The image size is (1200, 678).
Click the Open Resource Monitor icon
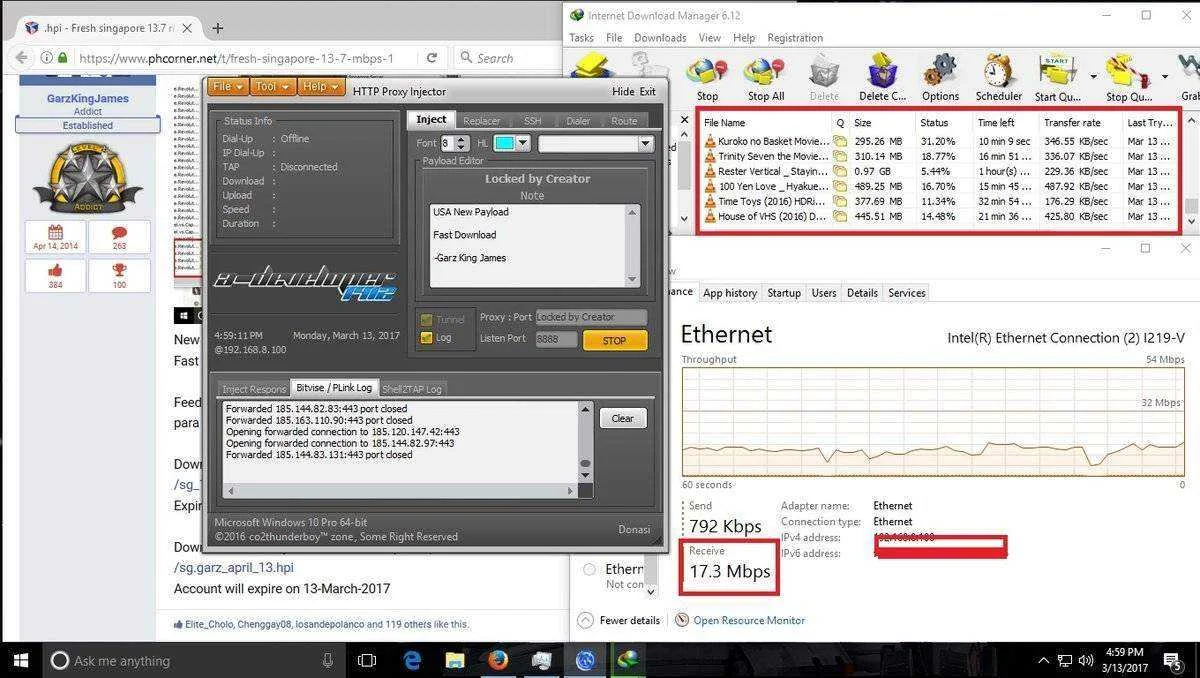[682, 620]
